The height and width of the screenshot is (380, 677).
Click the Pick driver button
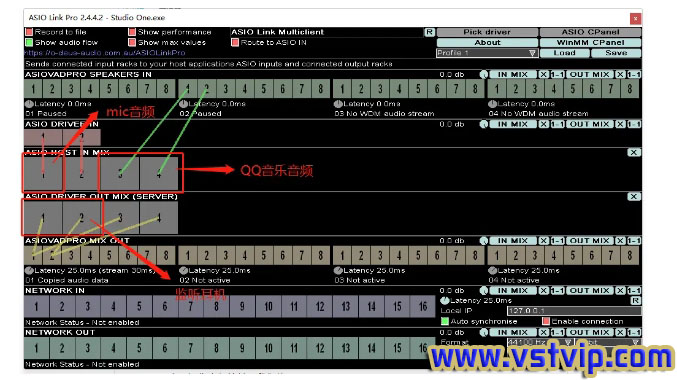[x=487, y=32]
